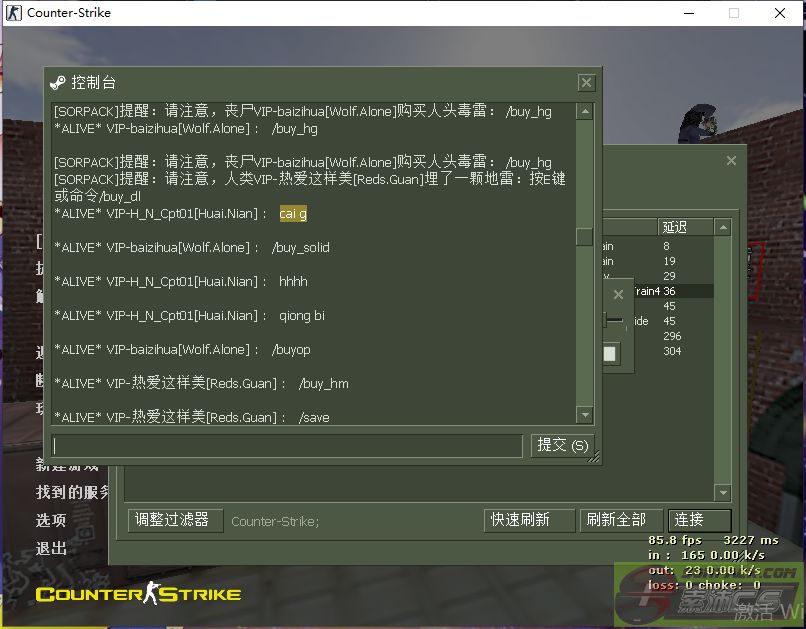
Task: Select the server row with ping 296
Action: (673, 336)
